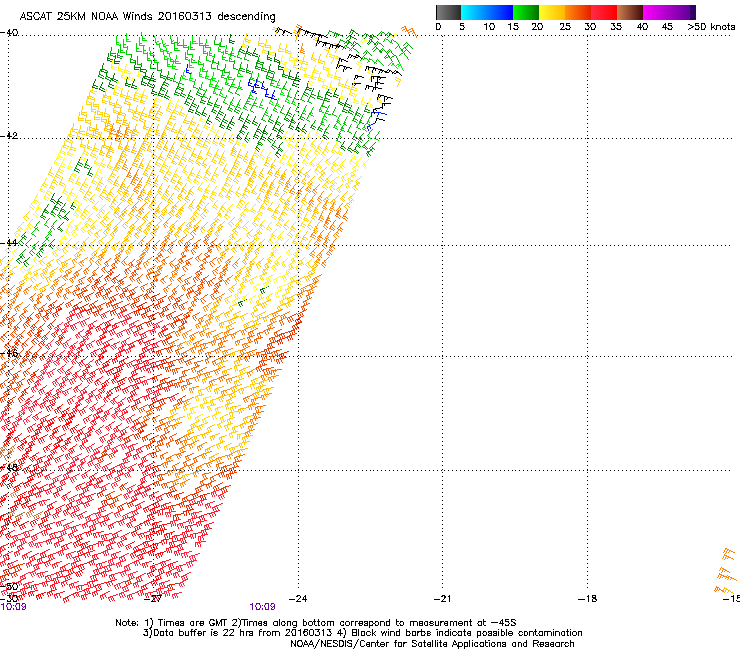Click the '45' legend scale label
Image resolution: width=740 pixels, height=650 pixels.
[x=667, y=27]
